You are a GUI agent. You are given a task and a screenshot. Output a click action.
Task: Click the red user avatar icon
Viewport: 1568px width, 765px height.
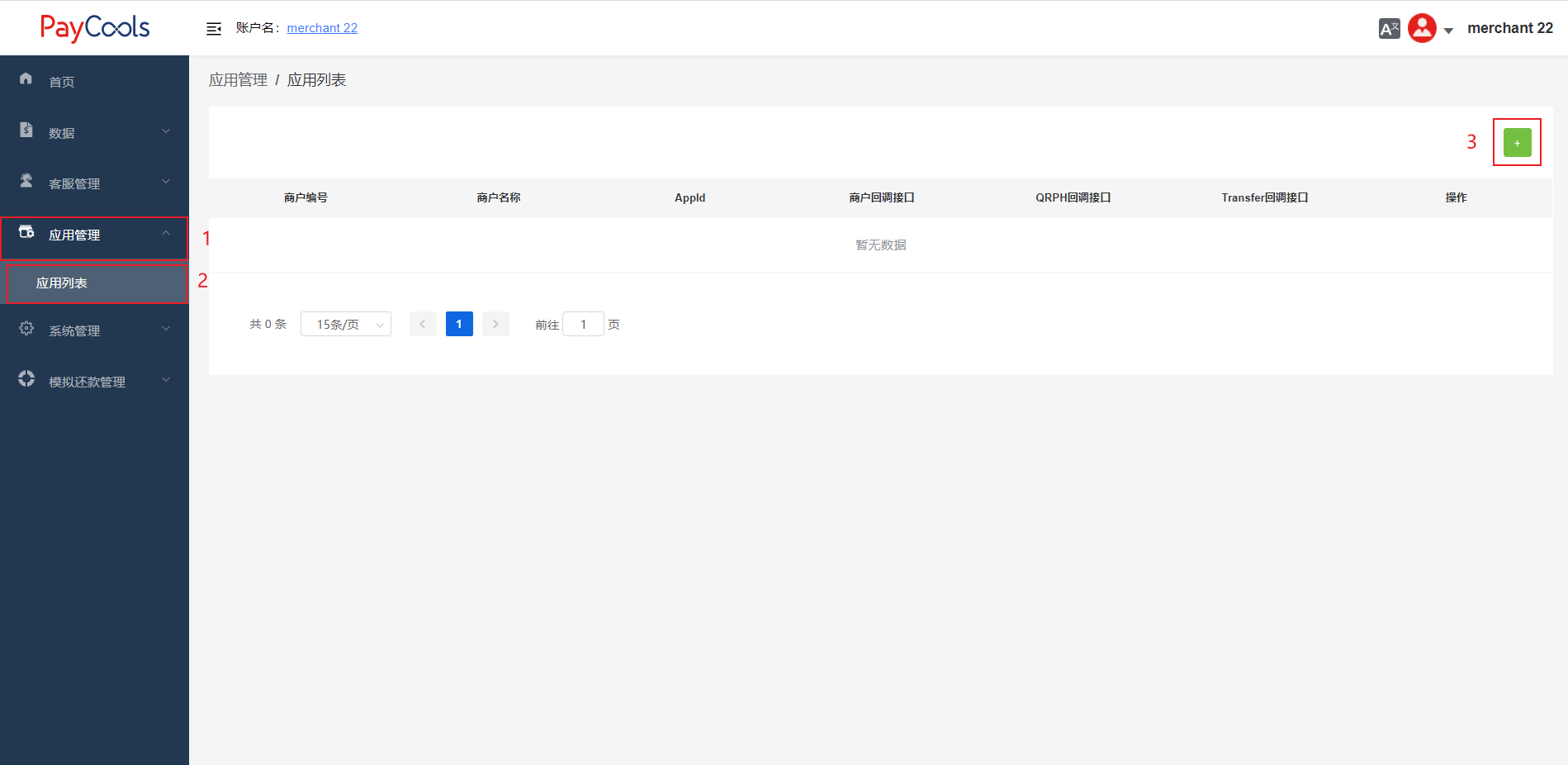pos(1422,28)
